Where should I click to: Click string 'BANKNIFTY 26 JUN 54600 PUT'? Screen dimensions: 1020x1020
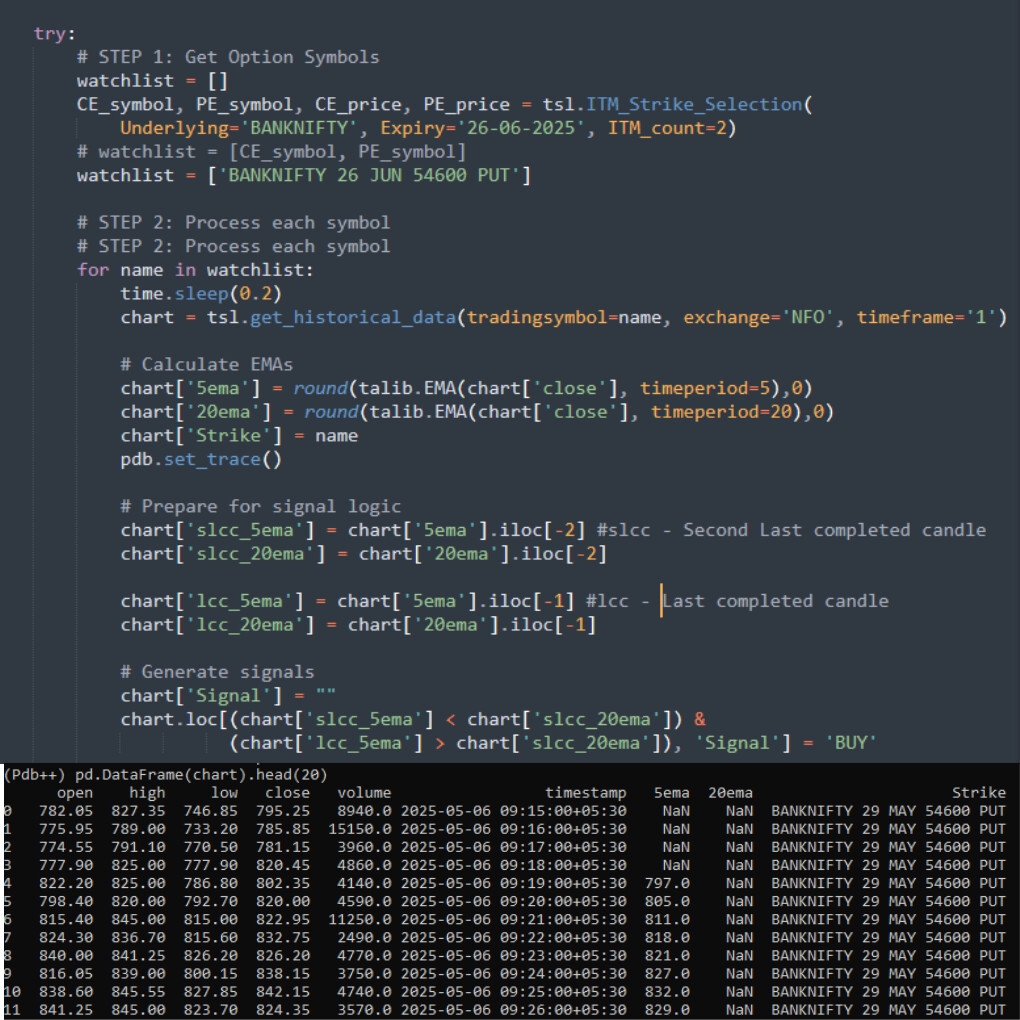pyautogui.click(x=369, y=176)
